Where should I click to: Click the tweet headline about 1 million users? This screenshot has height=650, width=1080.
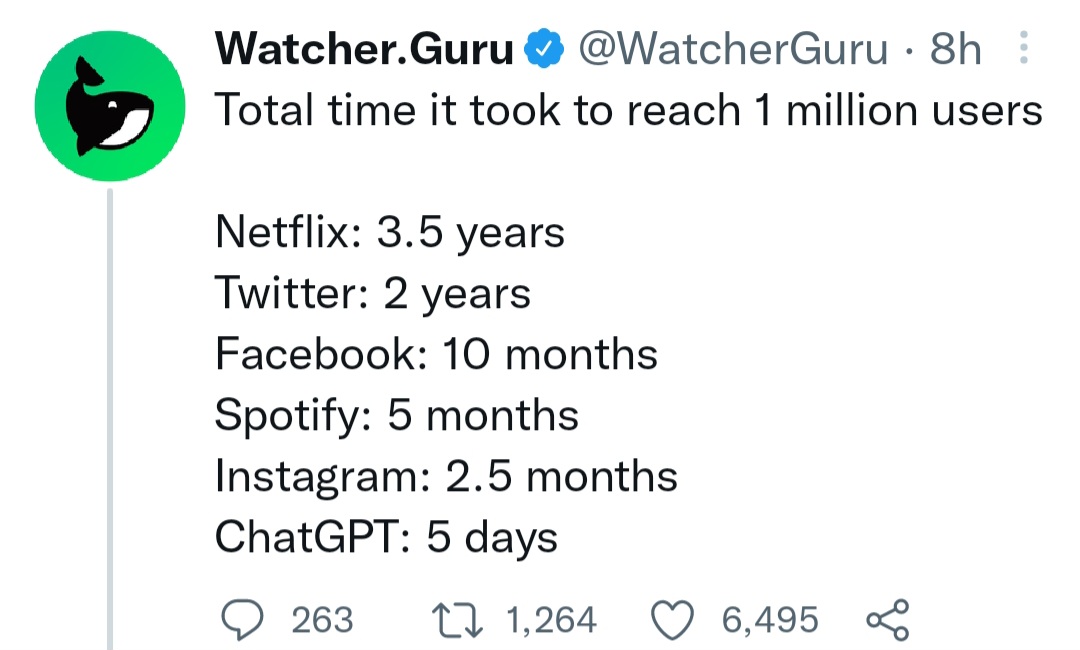click(x=629, y=110)
